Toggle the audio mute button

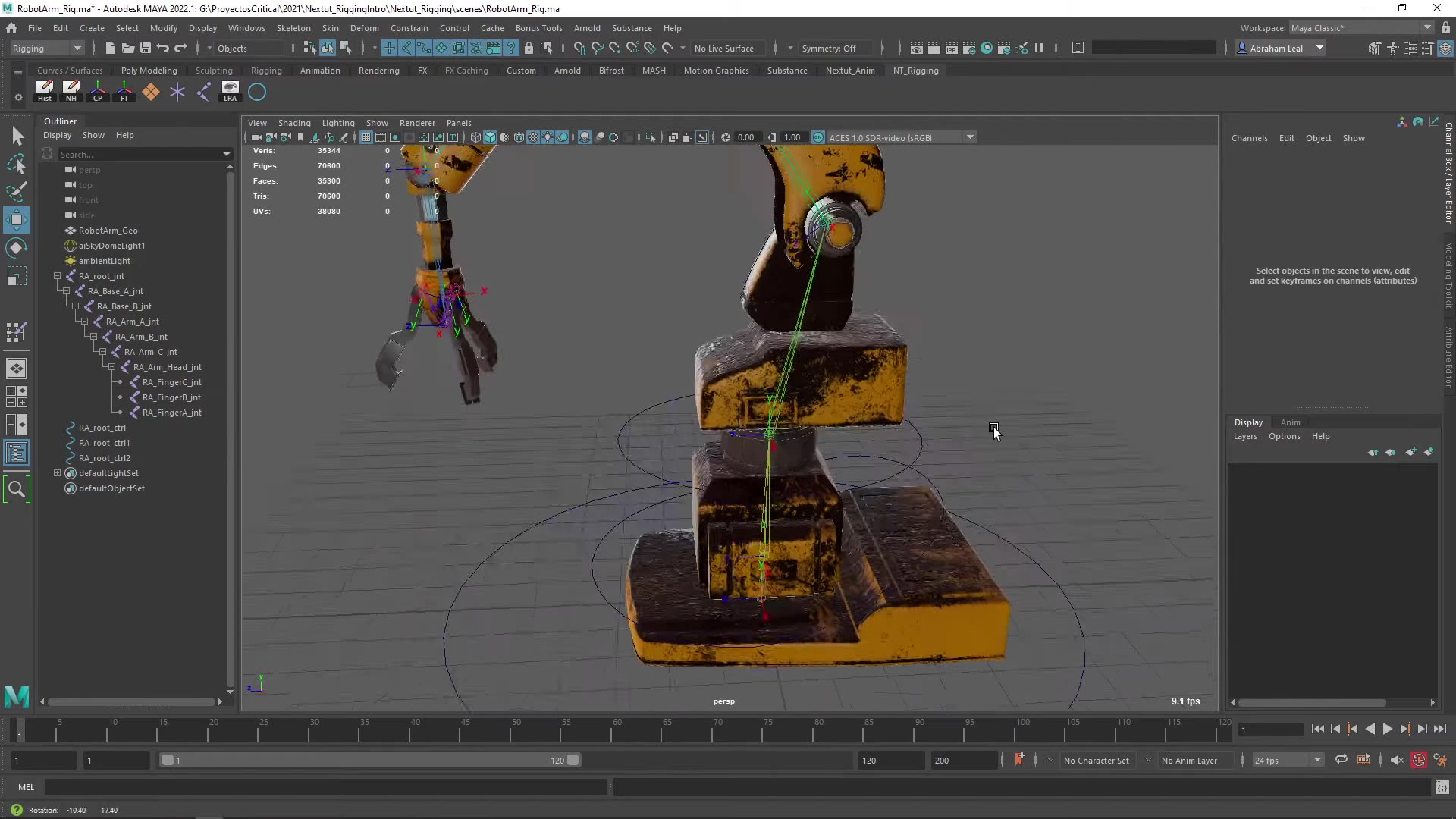[x=1396, y=760]
